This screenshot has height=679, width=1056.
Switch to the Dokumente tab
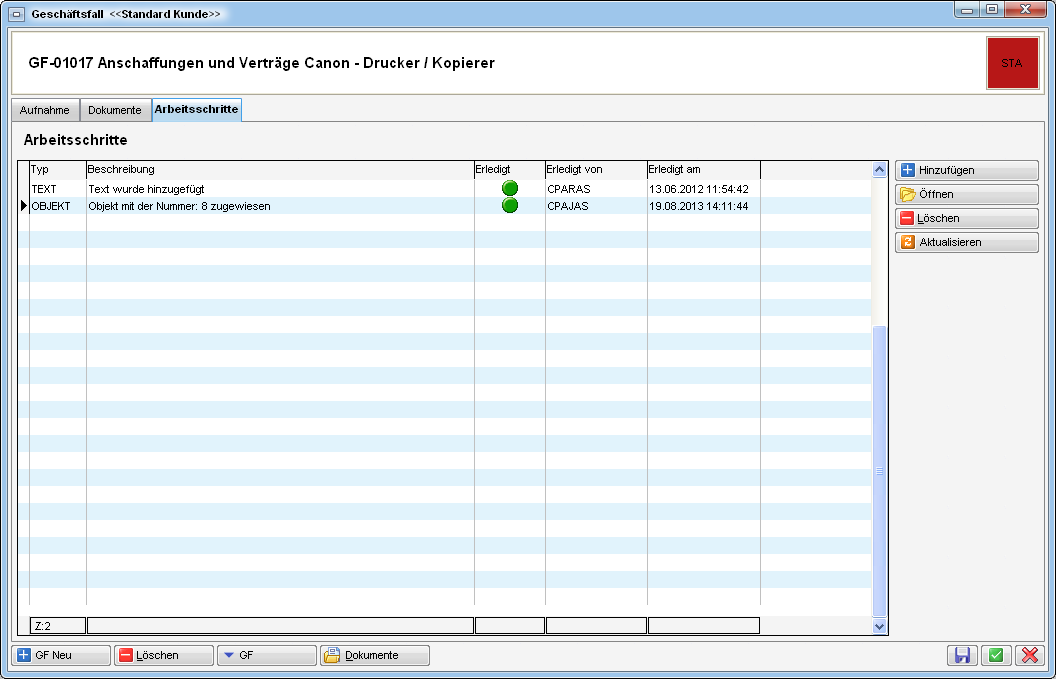coord(115,110)
